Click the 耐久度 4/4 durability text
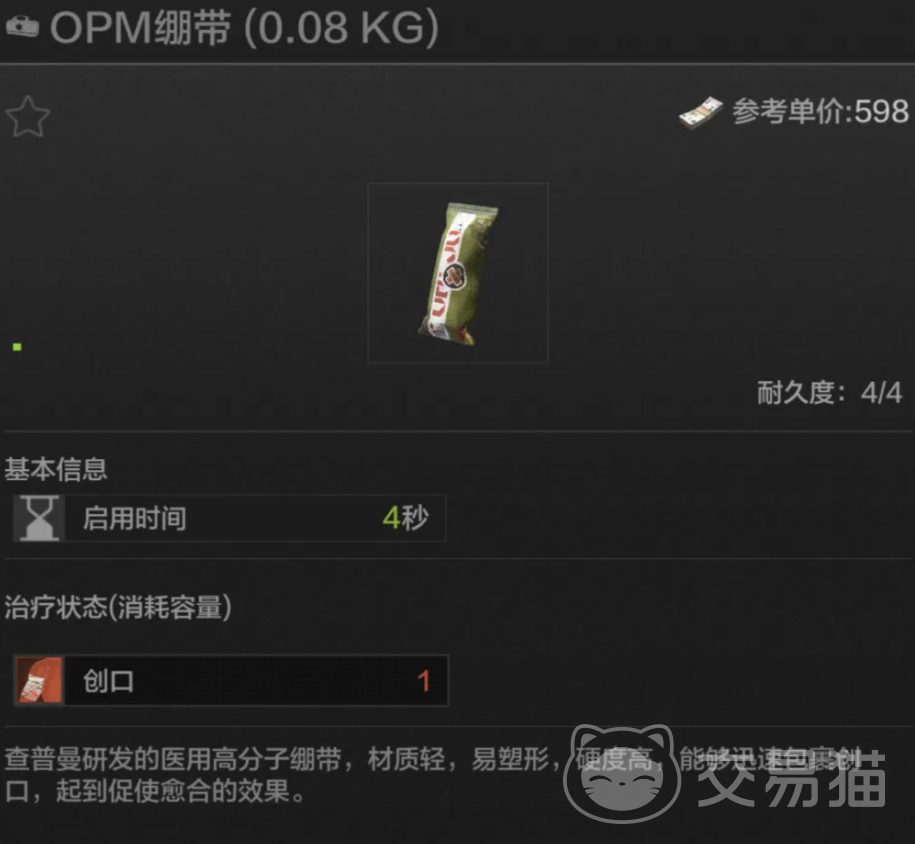This screenshot has width=915, height=844. (x=829, y=392)
